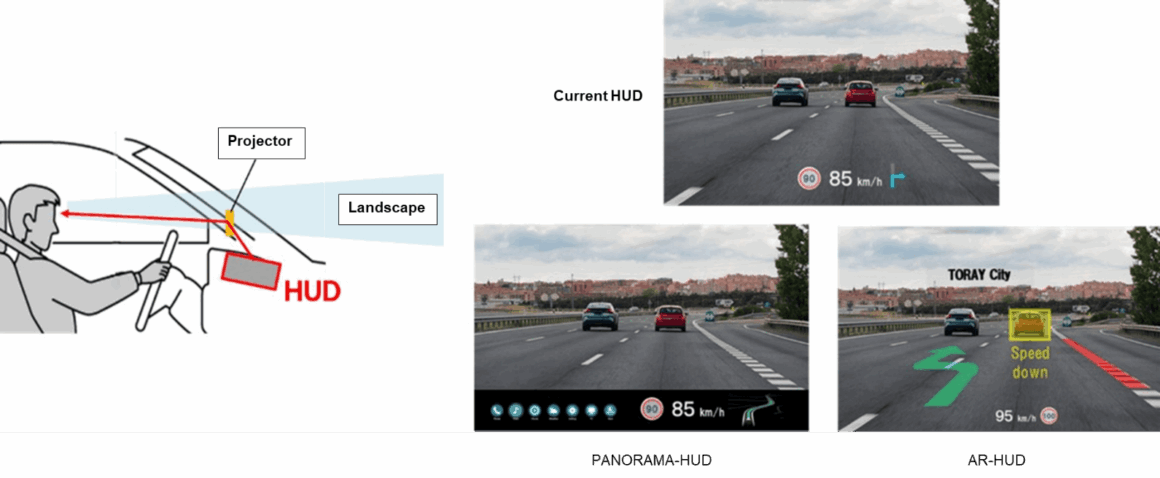
Task: Click the Projector label box
Action: (x=260, y=141)
